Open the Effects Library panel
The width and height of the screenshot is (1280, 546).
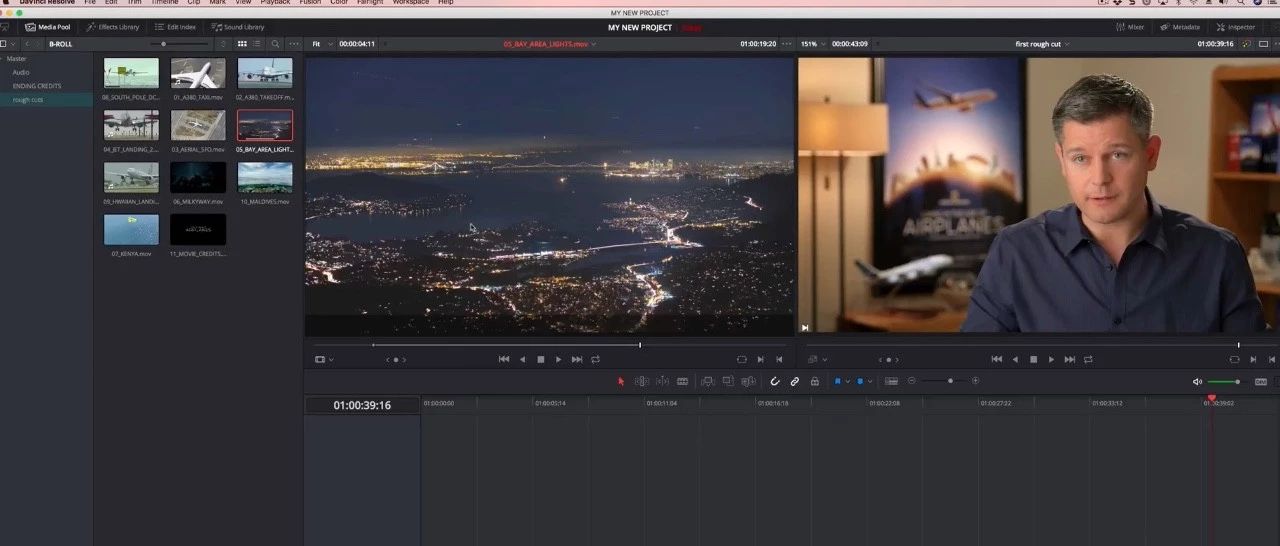(112, 27)
